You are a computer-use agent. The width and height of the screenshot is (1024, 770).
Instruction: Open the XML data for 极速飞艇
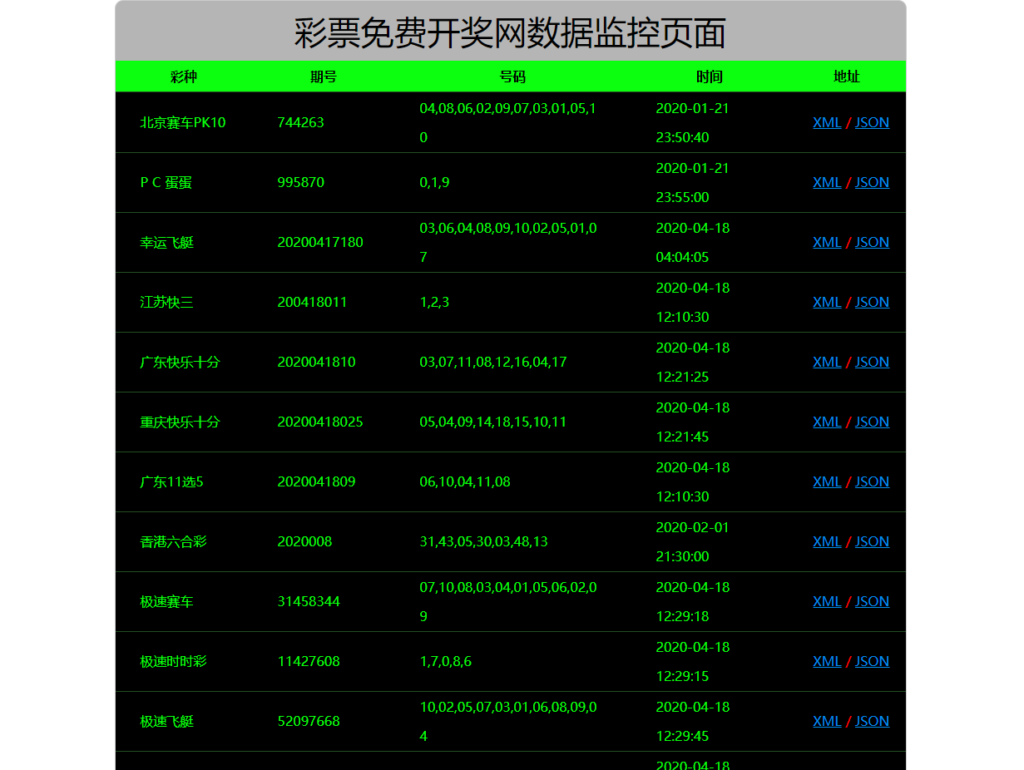click(827, 721)
